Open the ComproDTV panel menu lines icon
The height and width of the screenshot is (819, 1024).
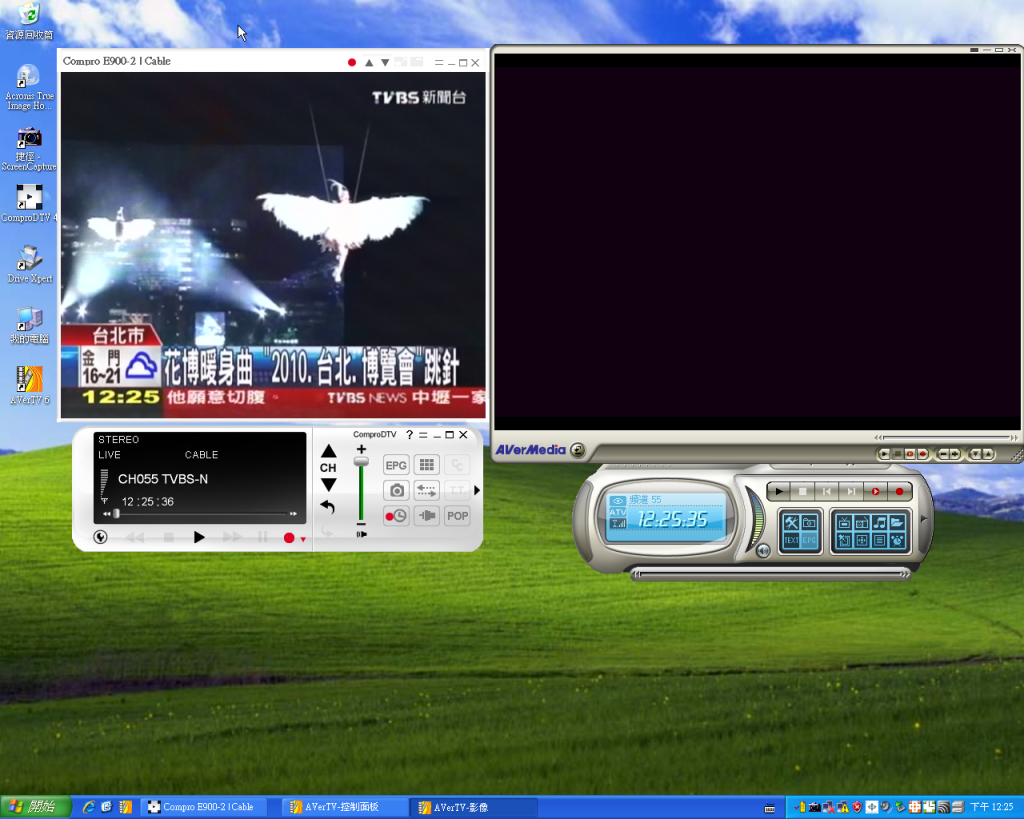[x=423, y=434]
